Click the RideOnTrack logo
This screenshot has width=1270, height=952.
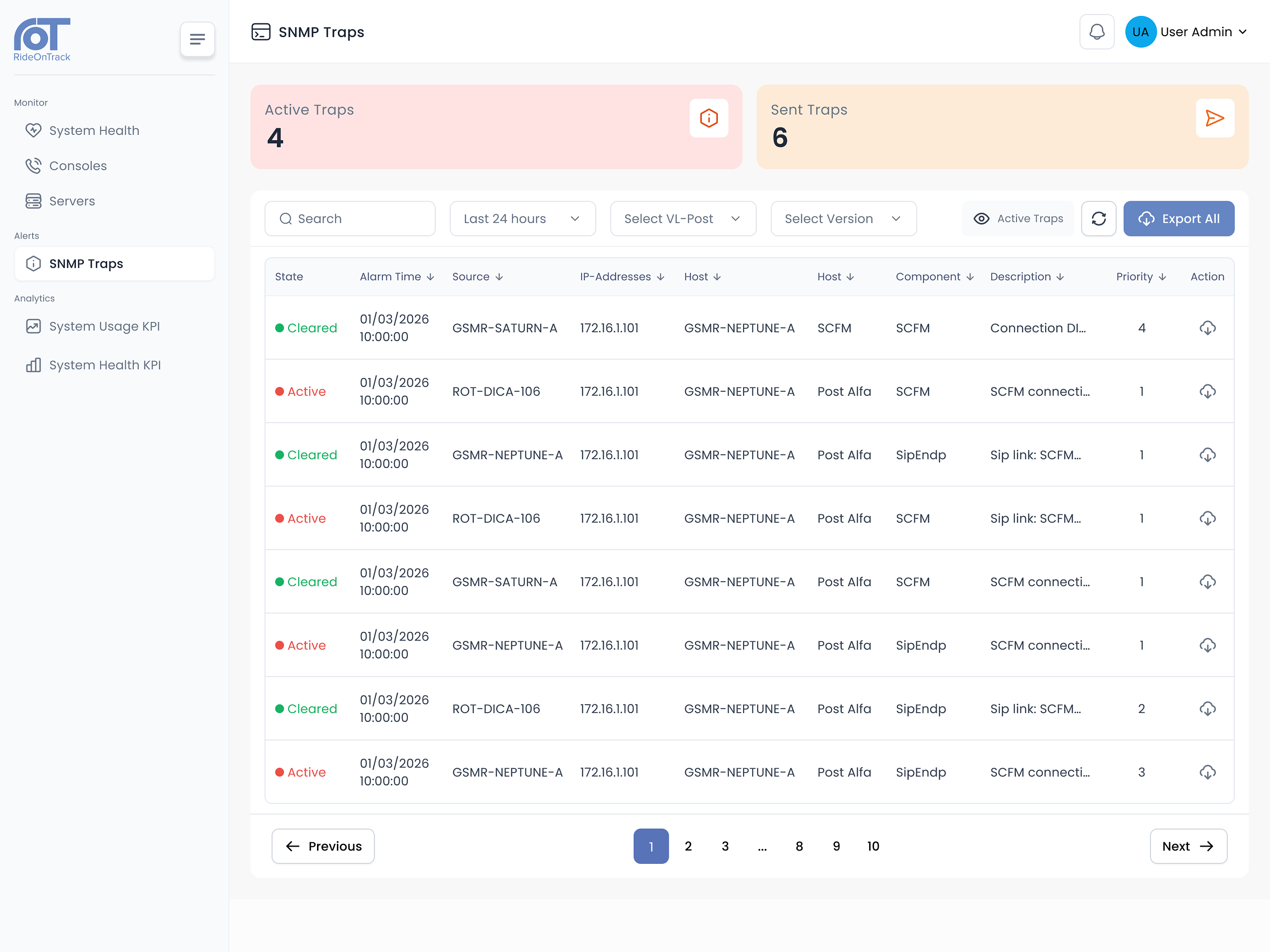tap(42, 40)
